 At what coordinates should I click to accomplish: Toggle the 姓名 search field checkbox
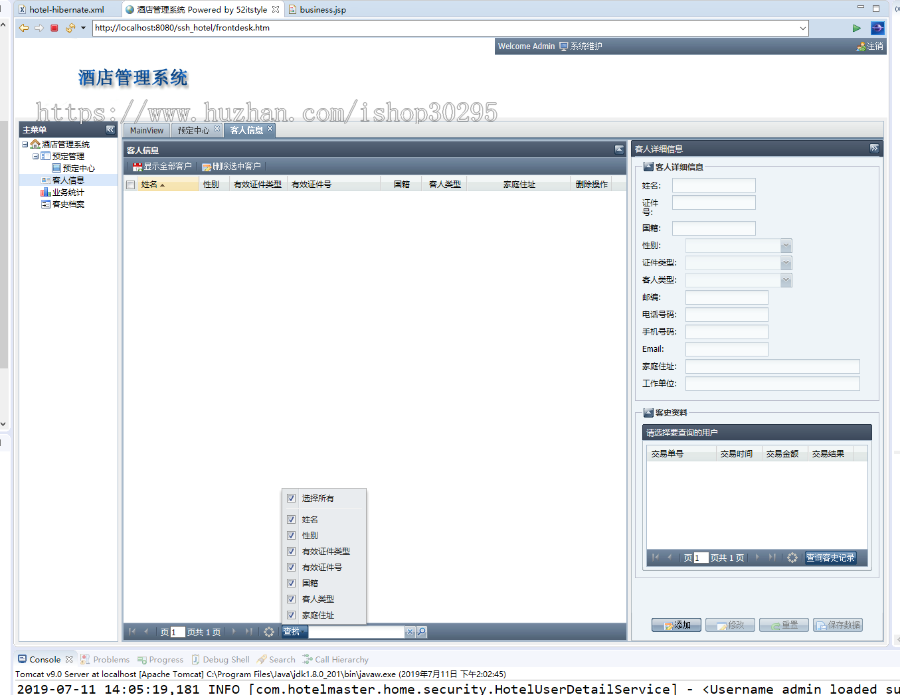[x=292, y=519]
